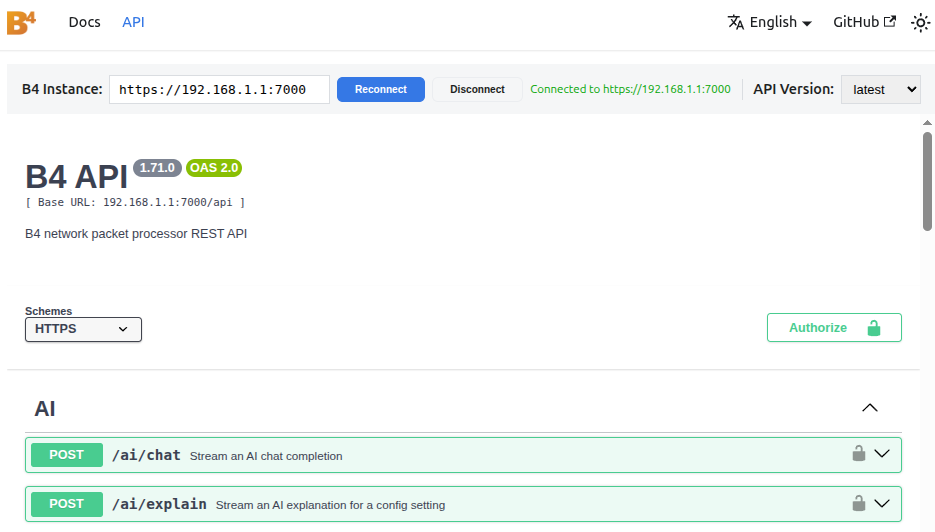Open the API Version dropdown
The height and width of the screenshot is (532, 935).
pos(881,89)
